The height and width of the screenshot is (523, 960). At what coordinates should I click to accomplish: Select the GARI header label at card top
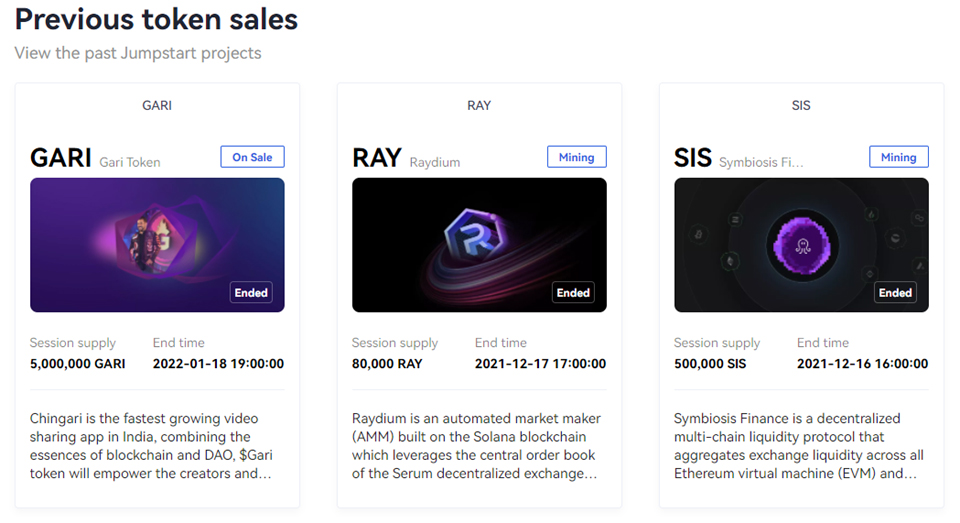click(157, 105)
